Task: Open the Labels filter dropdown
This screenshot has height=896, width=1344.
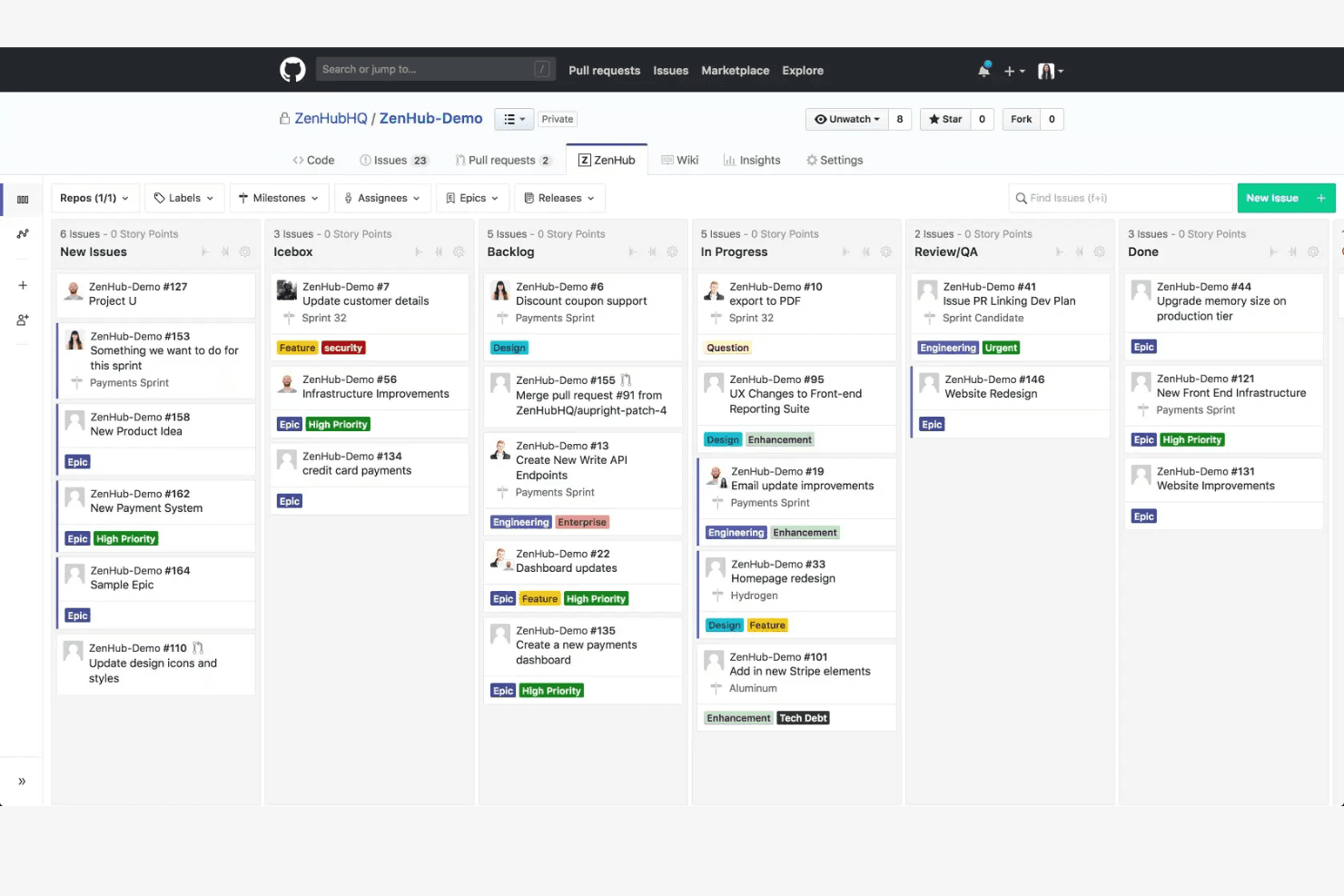Action: (x=183, y=198)
